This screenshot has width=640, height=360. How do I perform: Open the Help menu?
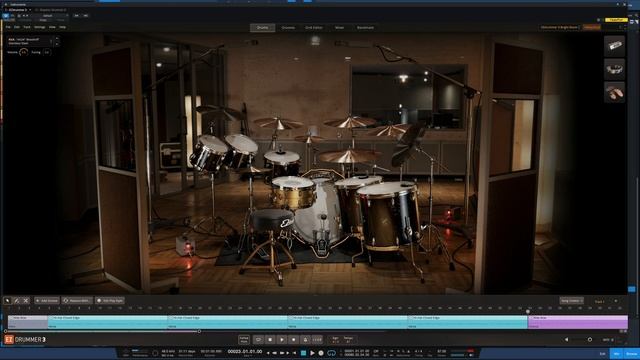62,27
